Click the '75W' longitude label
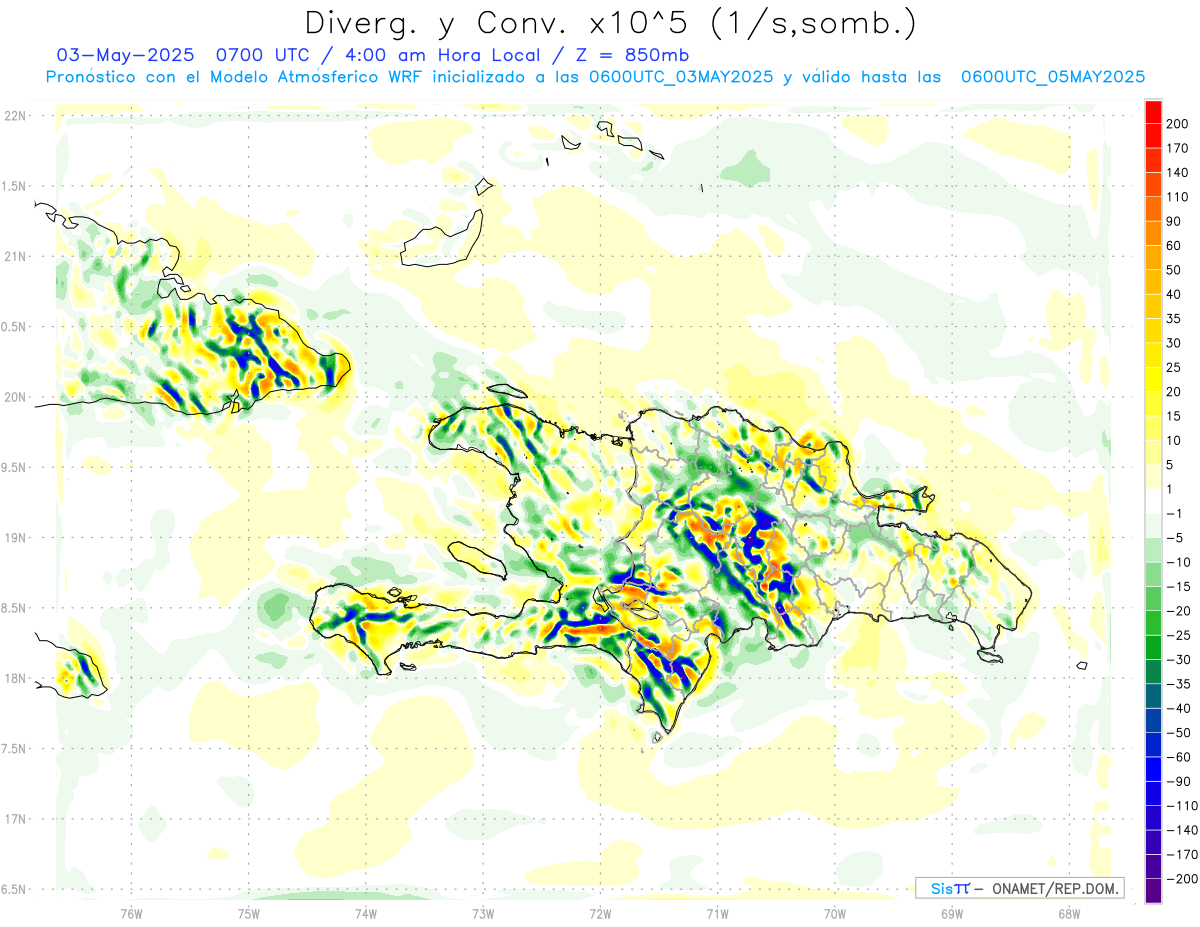Screen dimensions: 1200x927 click(x=248, y=913)
